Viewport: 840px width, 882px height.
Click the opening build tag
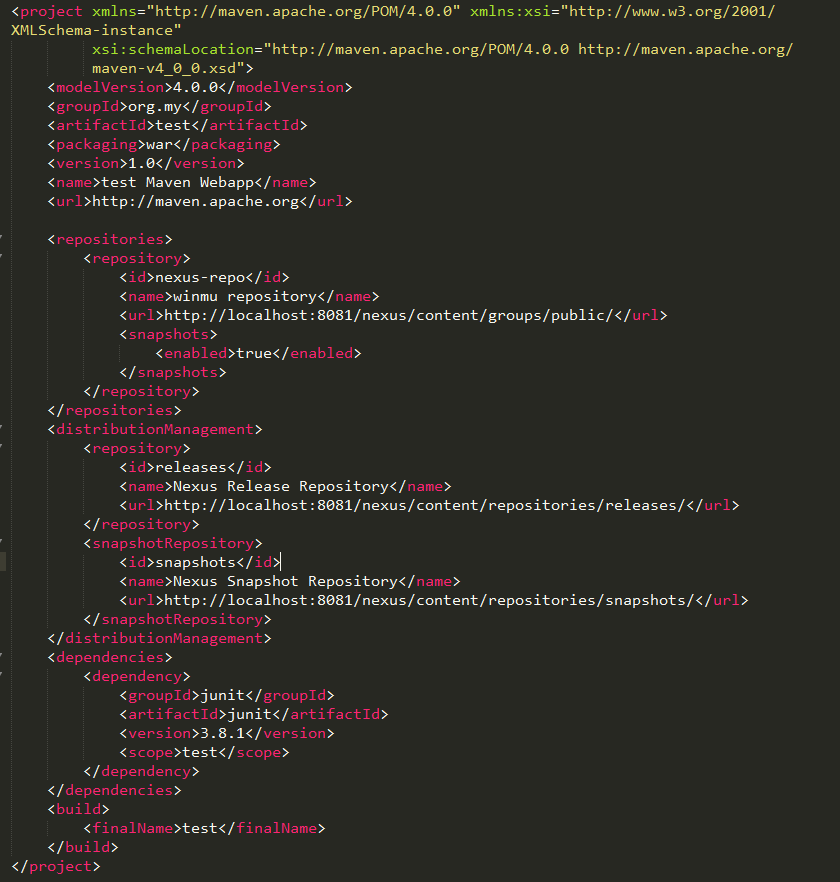pos(78,809)
